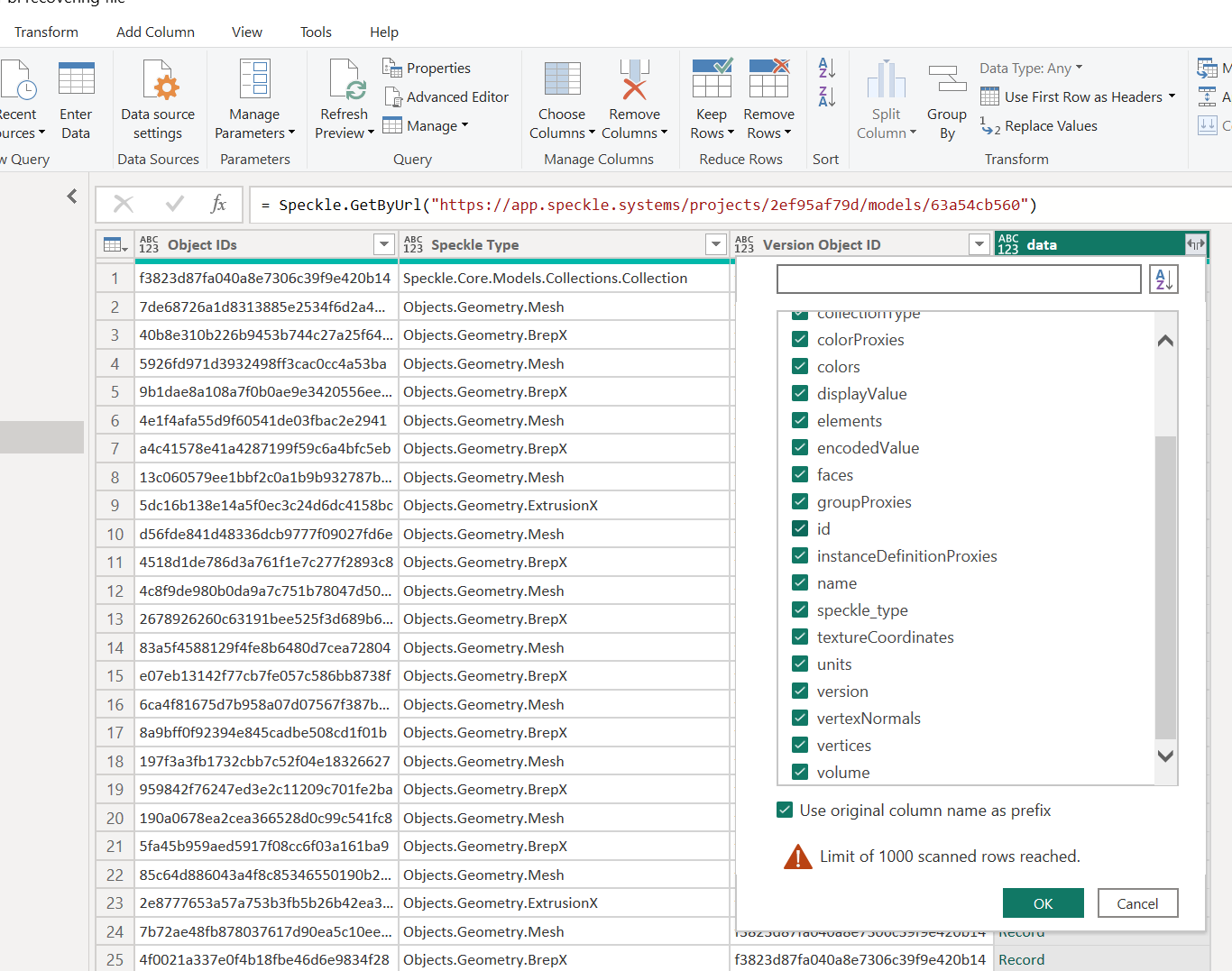Click the Choose Columns icon
The width and height of the screenshot is (1232, 971).
[x=562, y=80]
